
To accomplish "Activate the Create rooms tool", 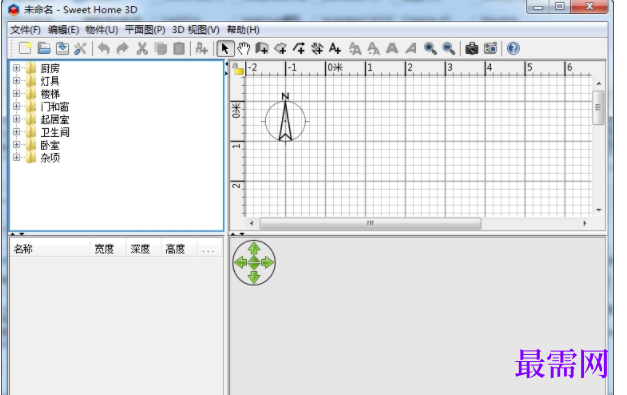I will pyautogui.click(x=281, y=49).
